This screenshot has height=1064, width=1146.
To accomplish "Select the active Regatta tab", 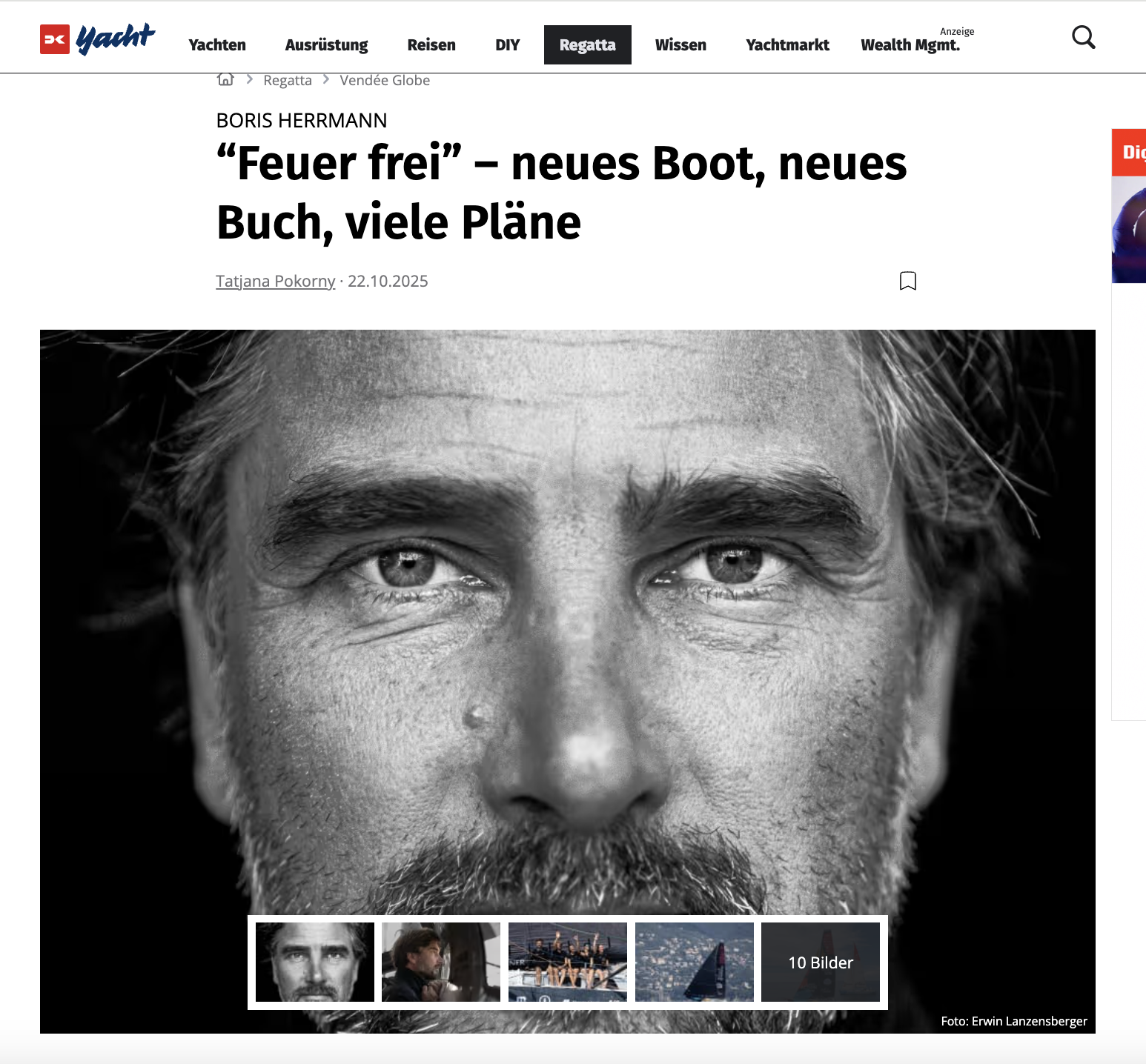I will [x=588, y=45].
